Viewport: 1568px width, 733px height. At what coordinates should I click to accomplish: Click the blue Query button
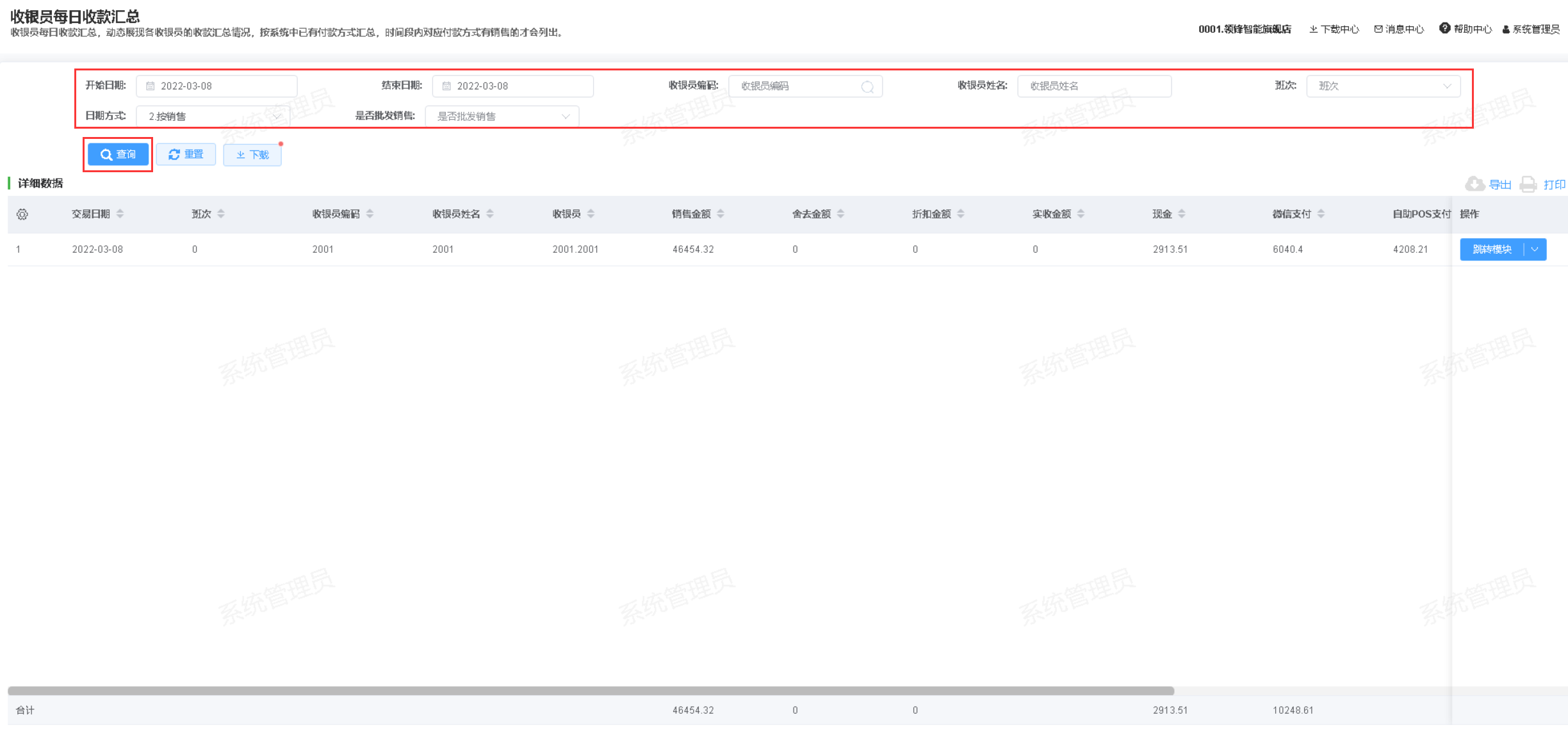(x=118, y=155)
